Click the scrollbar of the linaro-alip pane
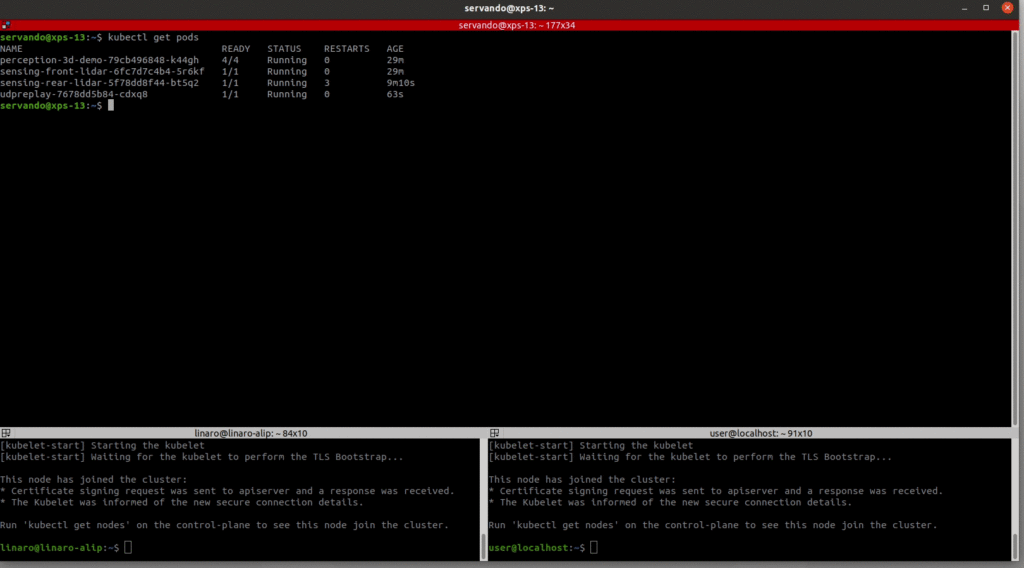 (x=483, y=545)
